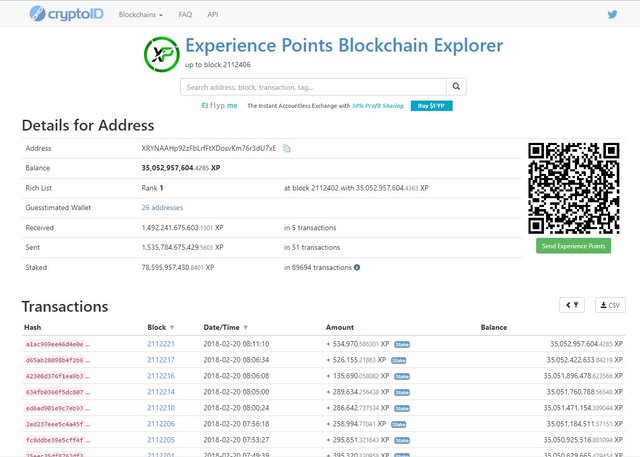
Task: Click the flyp.me ad link
Action: pos(220,105)
